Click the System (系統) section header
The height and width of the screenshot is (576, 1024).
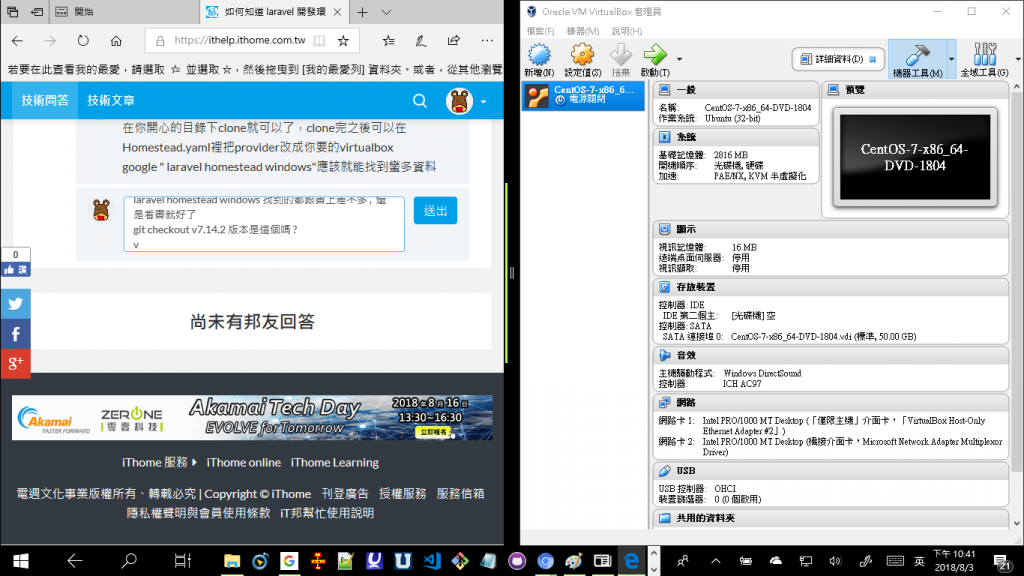pyautogui.click(x=736, y=136)
